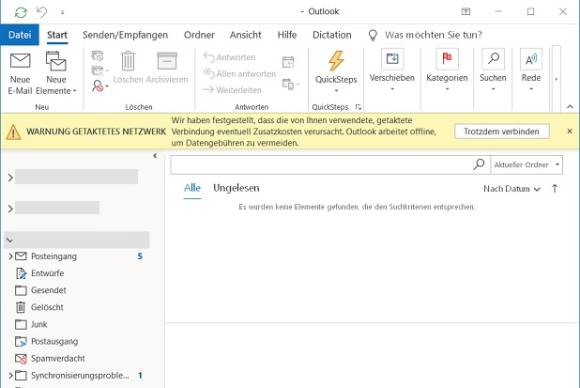Open the Entwürfe folder
This screenshot has height=388, width=580.
click(x=47, y=273)
